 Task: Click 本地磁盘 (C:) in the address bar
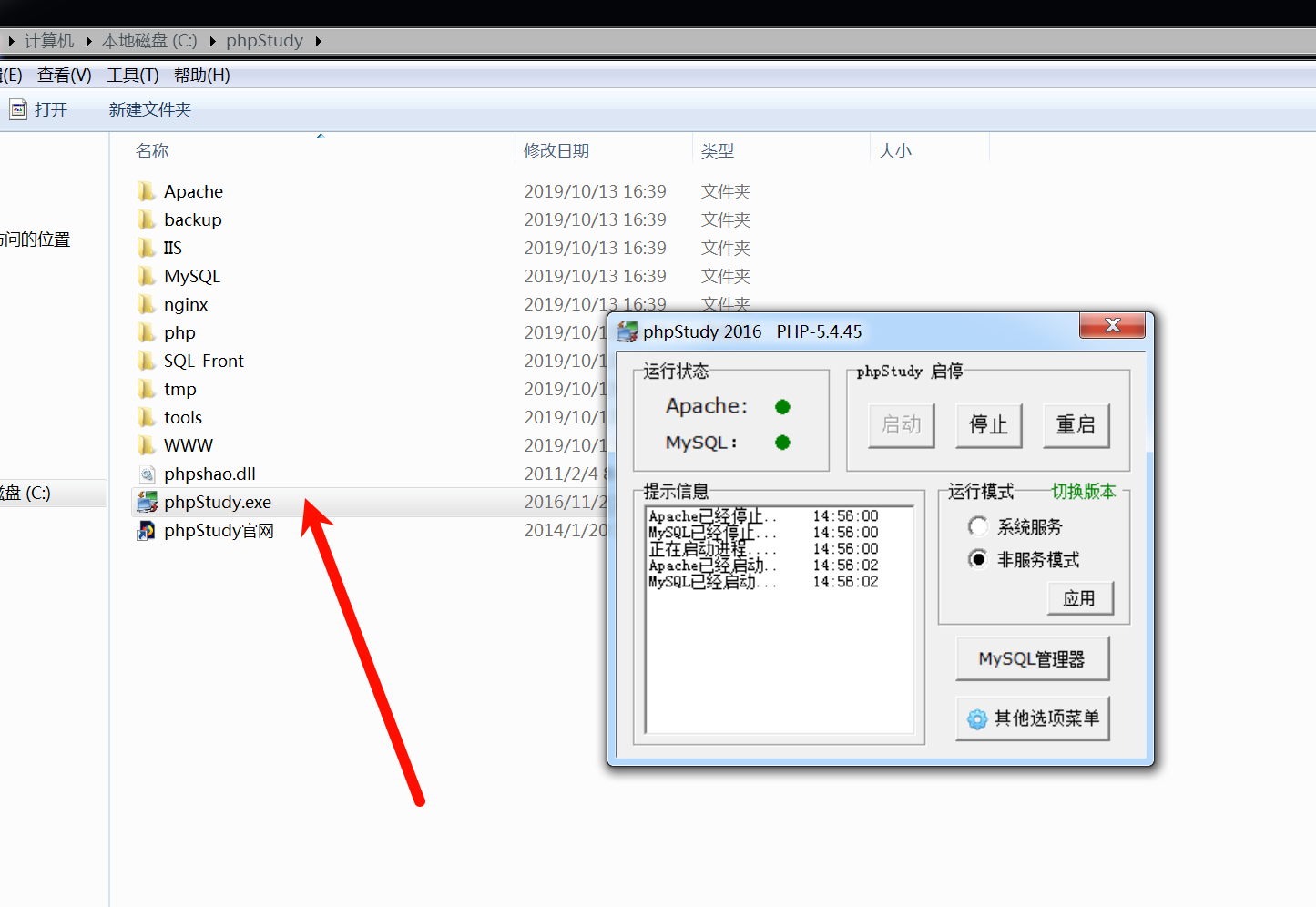coord(149,41)
